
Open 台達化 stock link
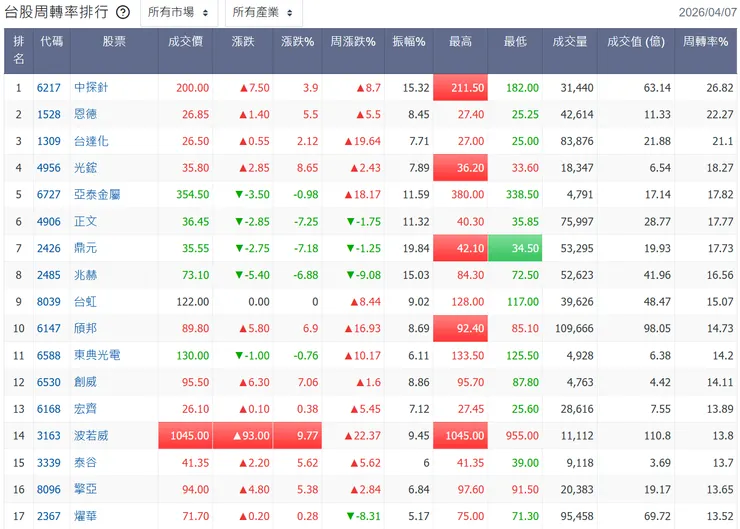tap(91, 141)
